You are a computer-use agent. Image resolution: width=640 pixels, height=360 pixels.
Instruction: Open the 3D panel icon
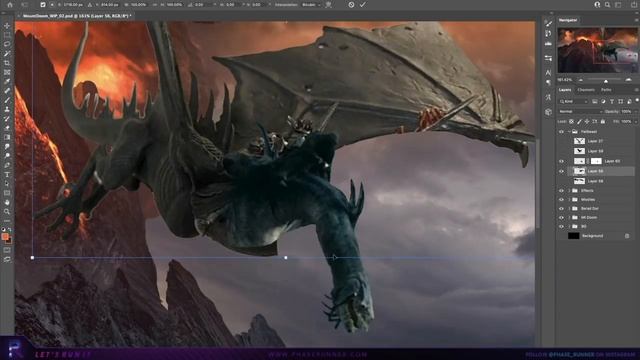[x=549, y=112]
